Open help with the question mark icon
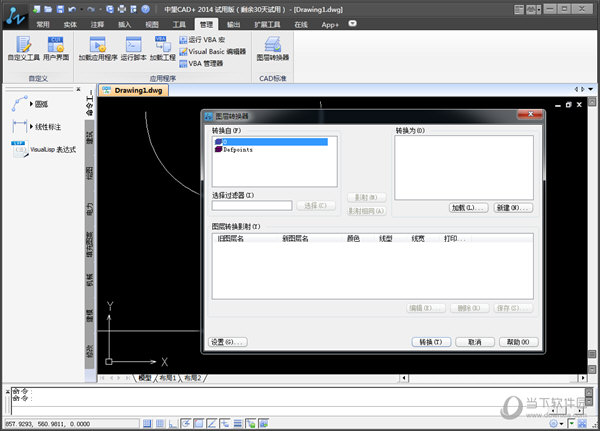This screenshot has width=600, height=431. [145, 9]
